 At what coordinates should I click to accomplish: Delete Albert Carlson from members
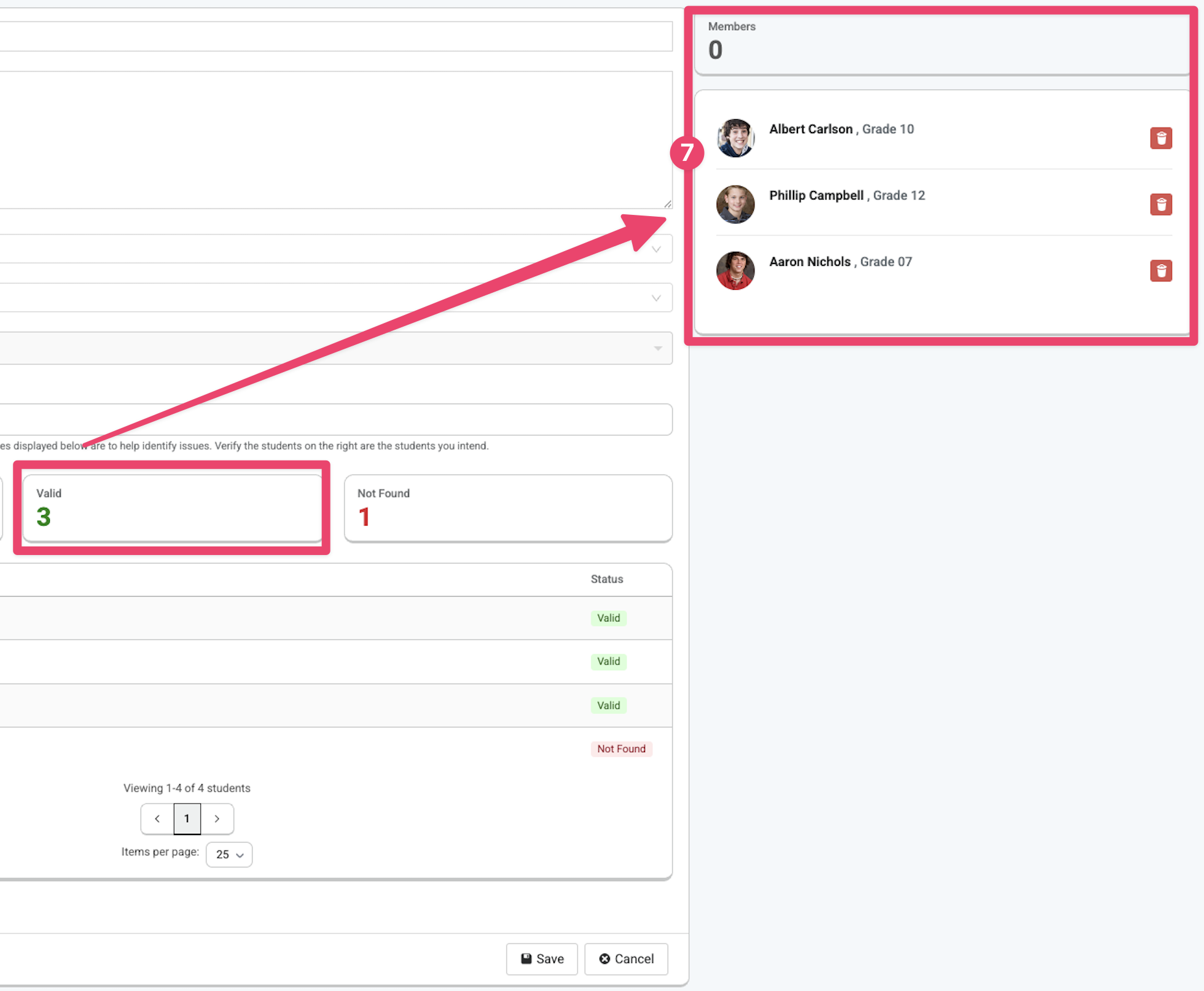click(x=1160, y=138)
